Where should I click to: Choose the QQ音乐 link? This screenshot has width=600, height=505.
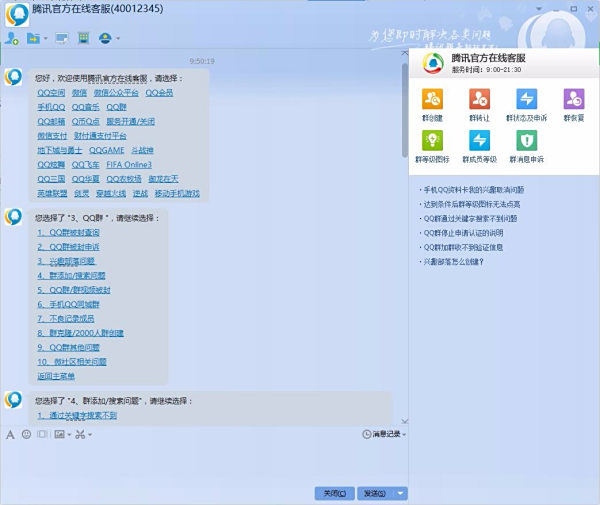(x=86, y=107)
